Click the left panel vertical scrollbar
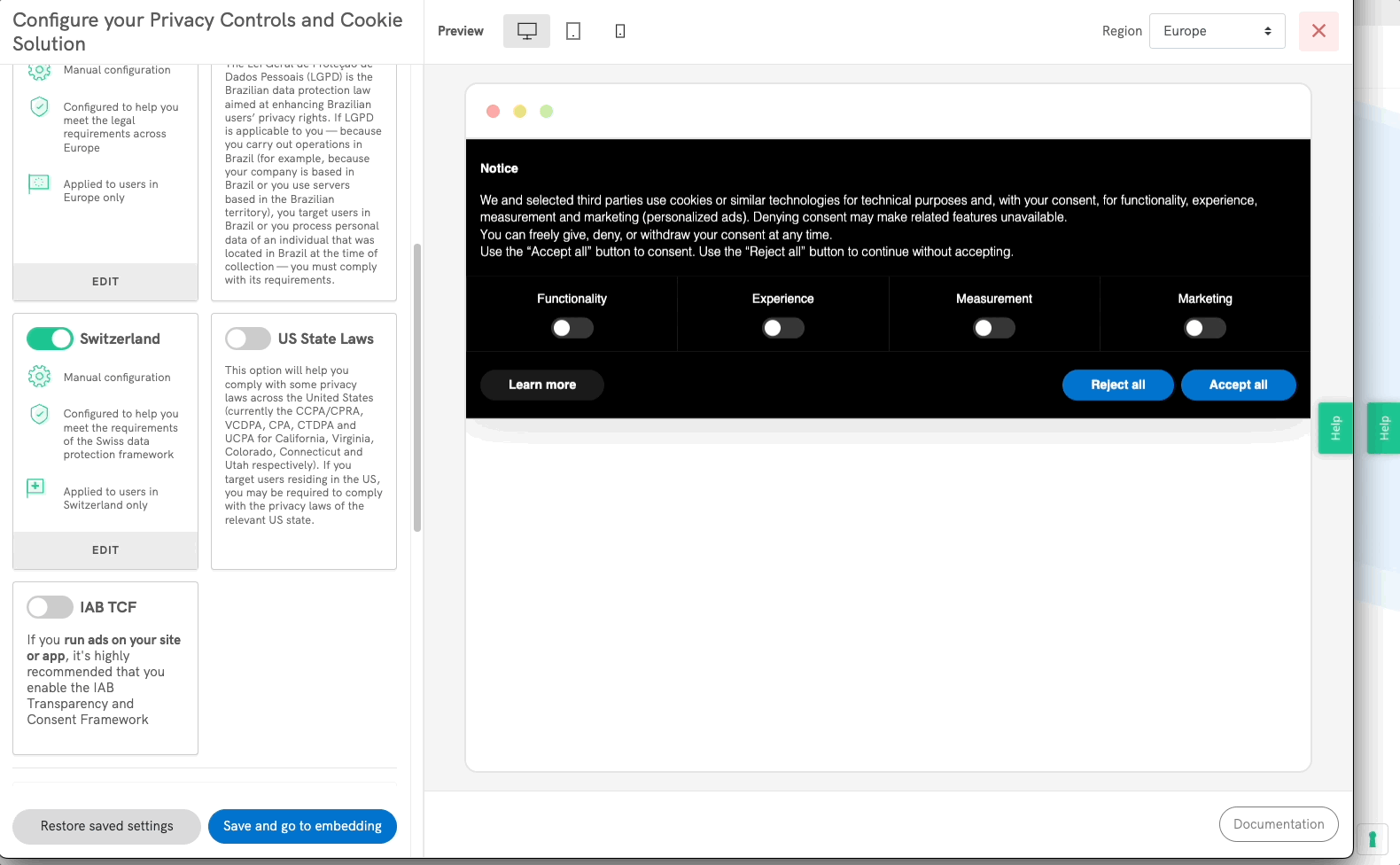 [x=417, y=387]
